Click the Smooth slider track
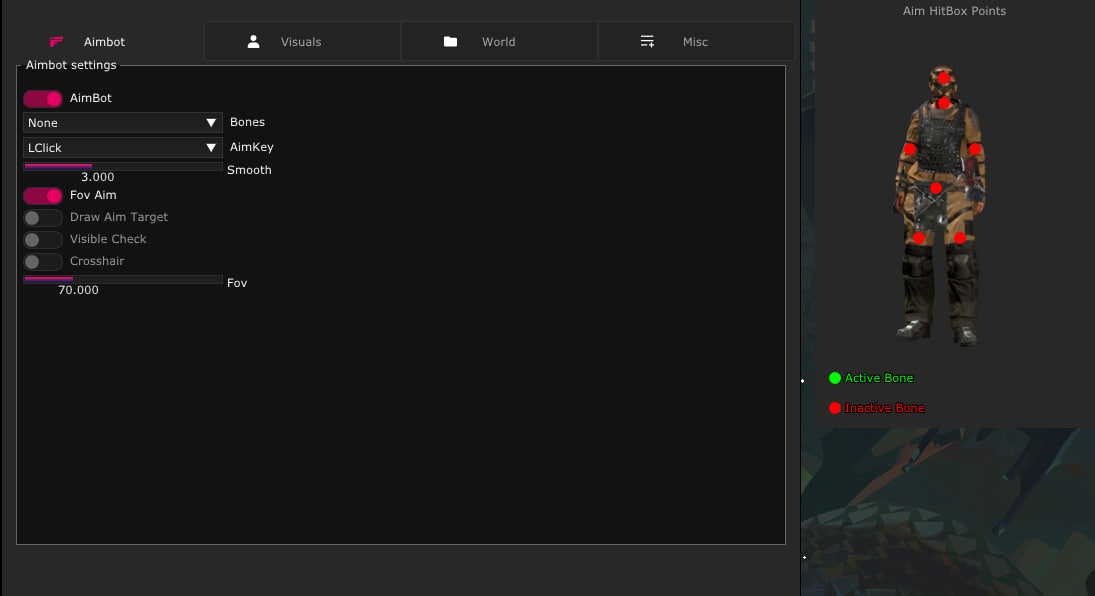The image size is (1095, 596). coord(123,166)
